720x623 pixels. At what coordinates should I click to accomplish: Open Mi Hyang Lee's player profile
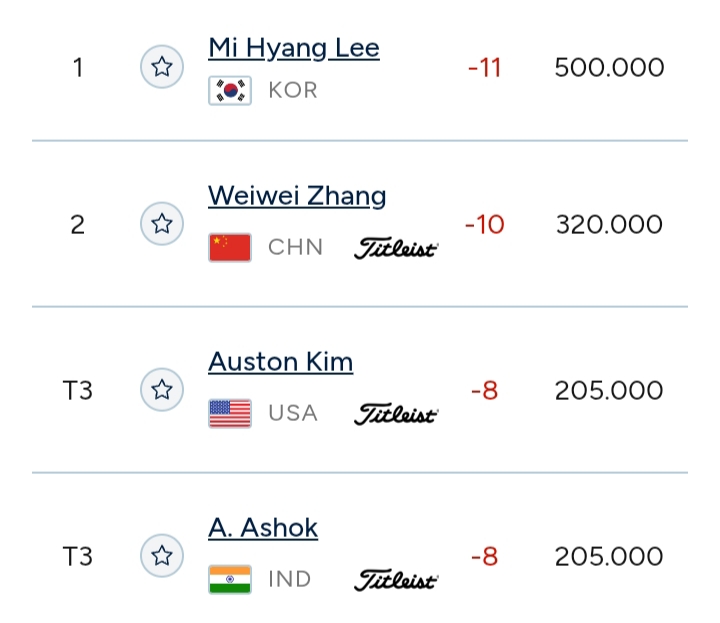[x=294, y=48]
